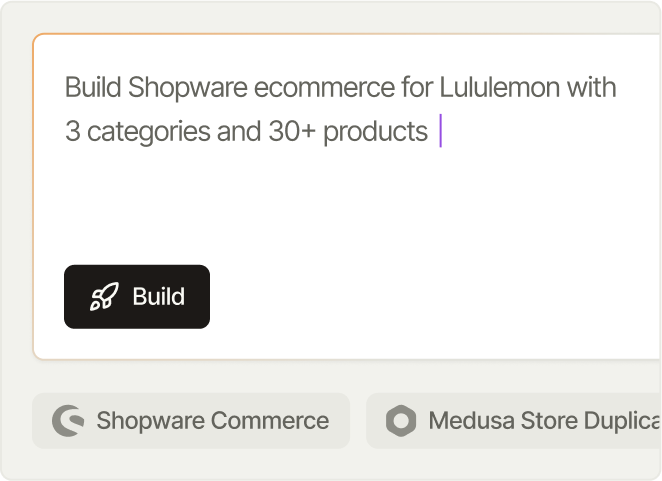Place cursor on the word categories
Screen dimensions: 662x481
coord(148,131)
